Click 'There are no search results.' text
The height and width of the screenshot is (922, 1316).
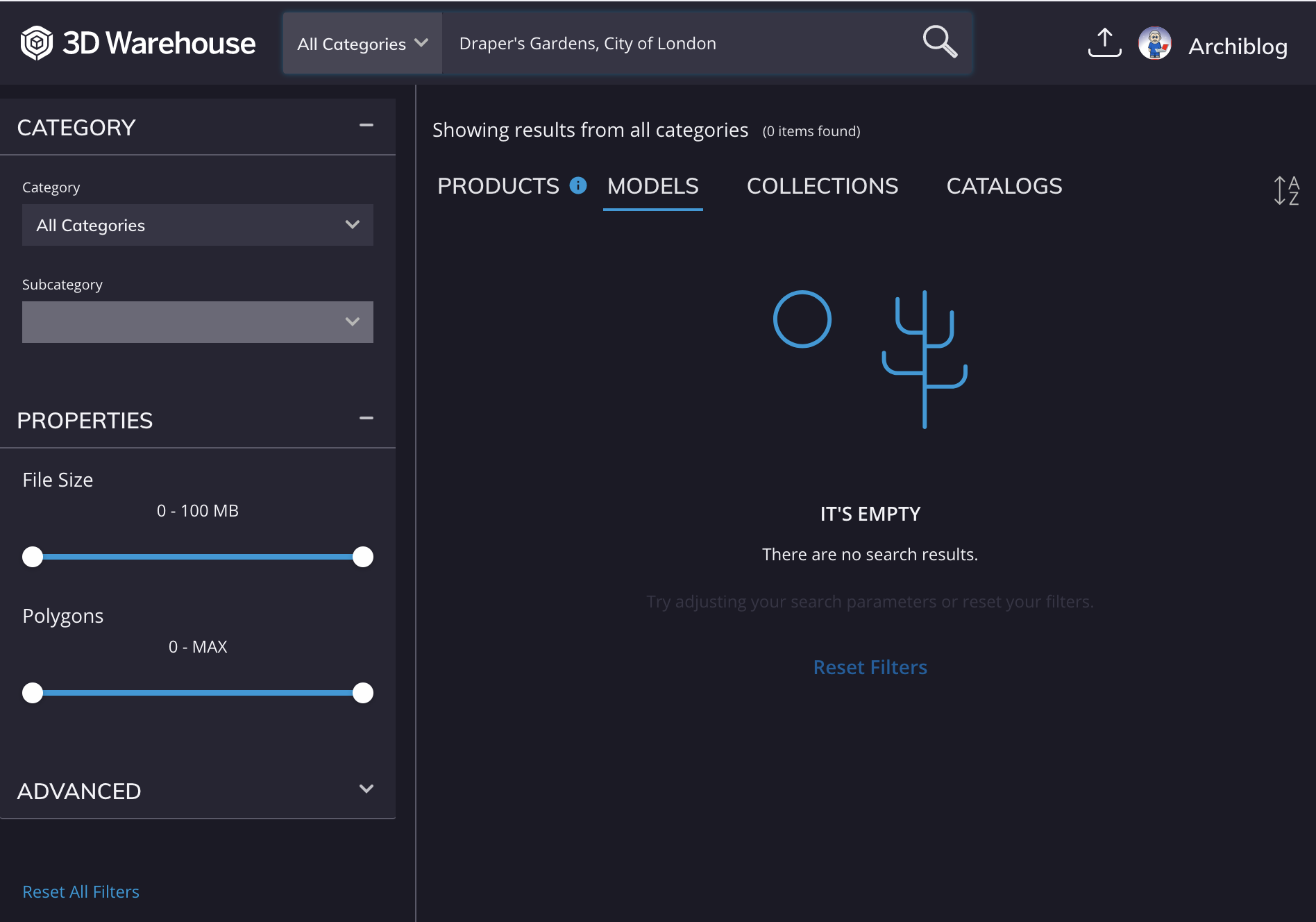tap(870, 555)
